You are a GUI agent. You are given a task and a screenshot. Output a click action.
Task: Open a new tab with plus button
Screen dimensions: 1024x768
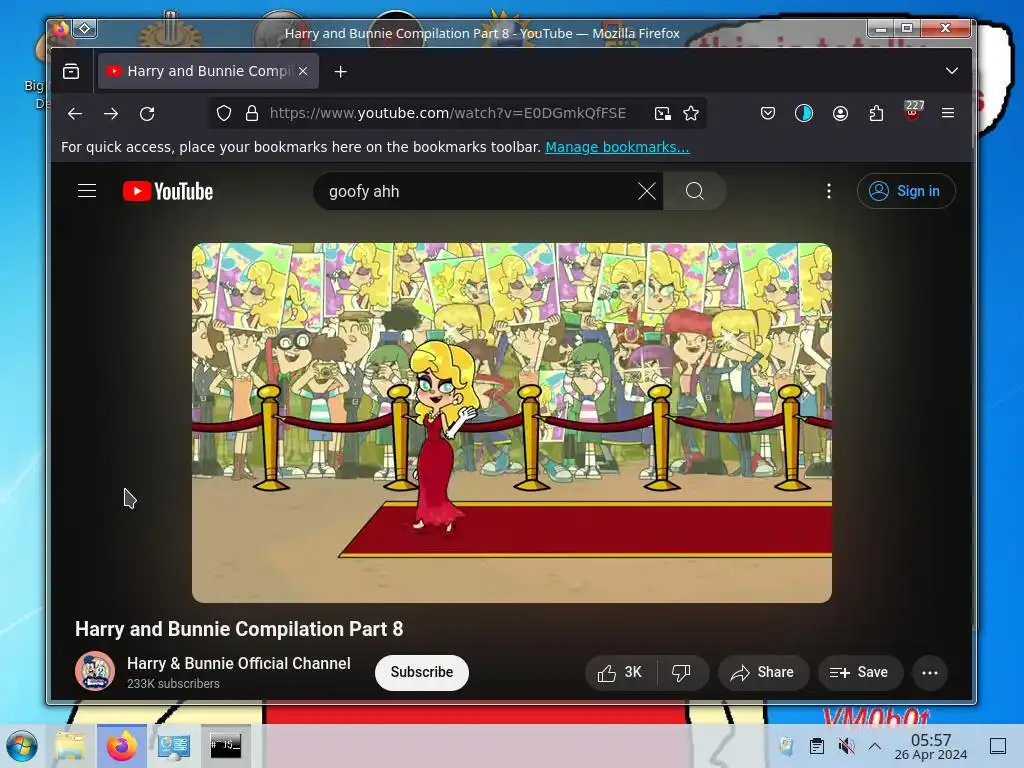340,71
